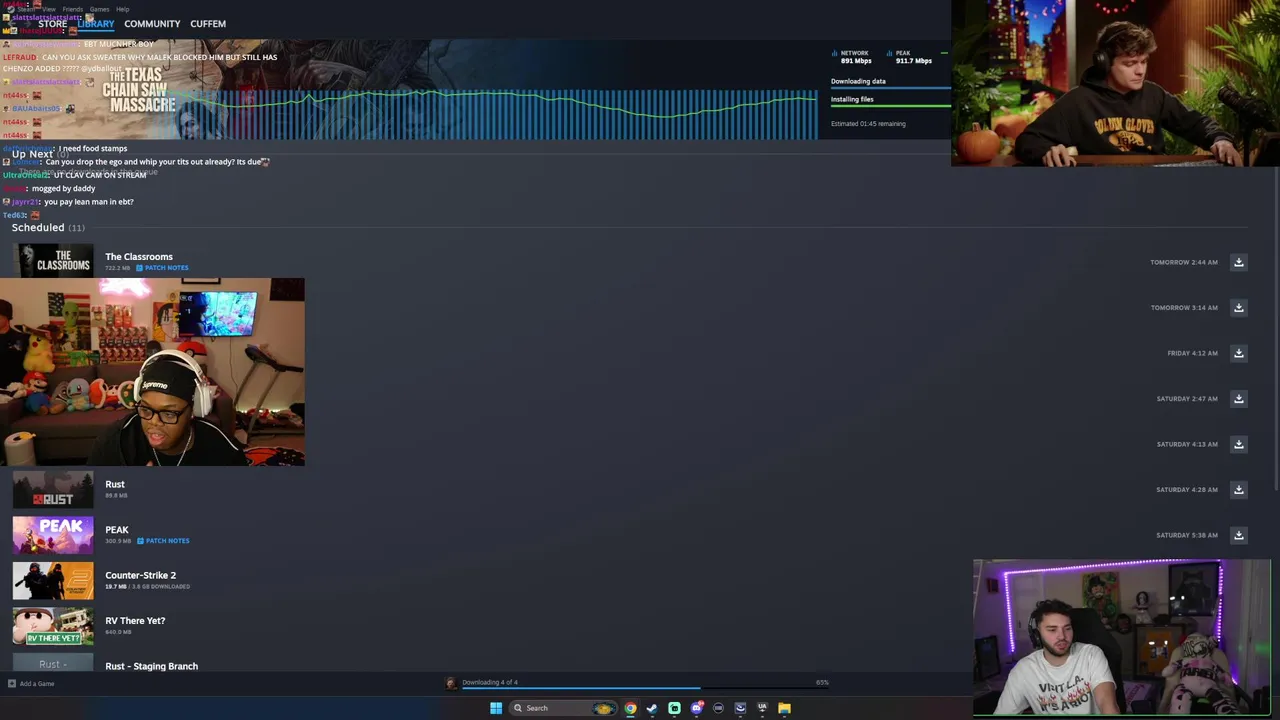Viewport: 1280px width, 720px height.
Task: Open the Voicemod taskbar app icon
Action: pos(740,708)
